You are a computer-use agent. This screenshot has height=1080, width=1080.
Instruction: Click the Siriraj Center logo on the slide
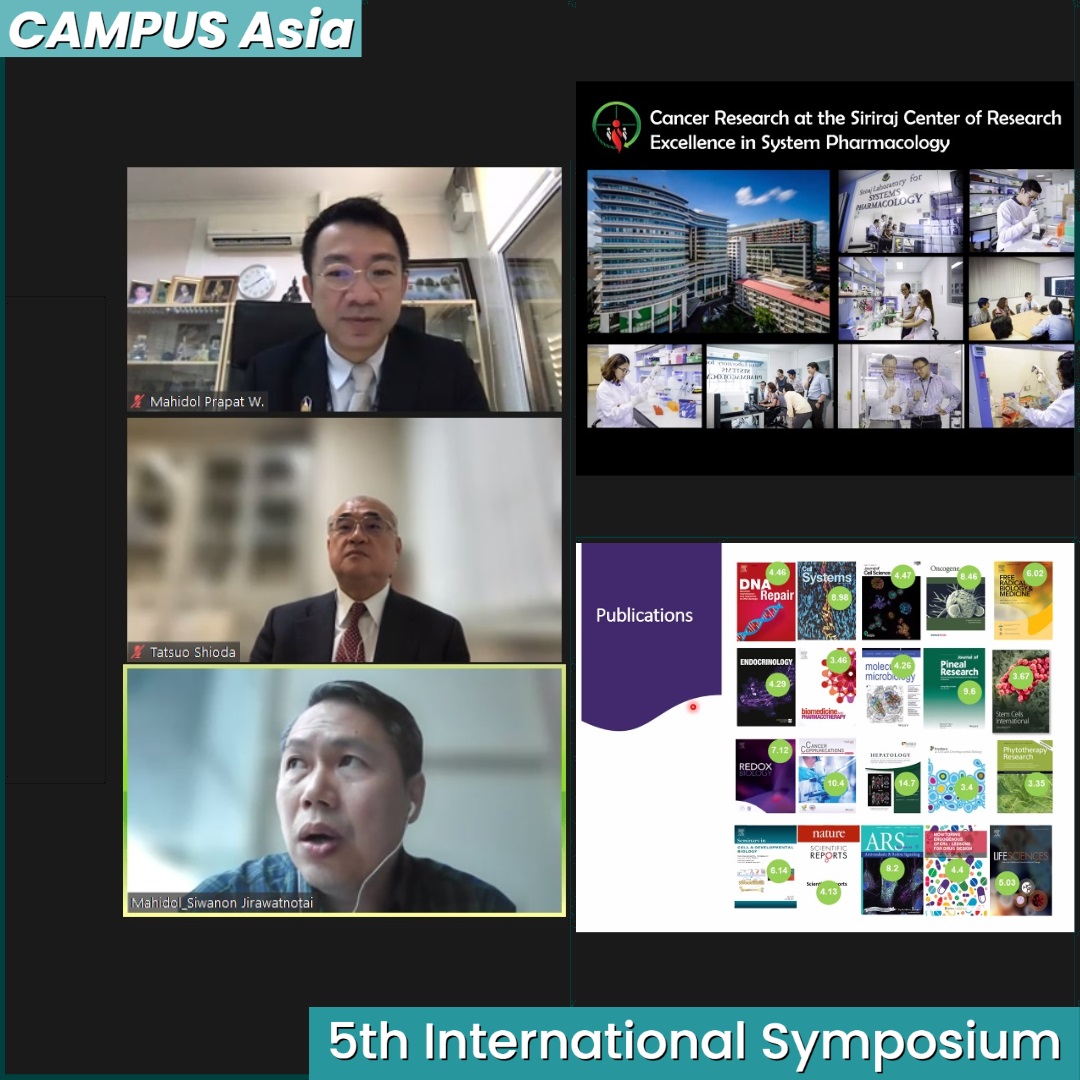616,128
